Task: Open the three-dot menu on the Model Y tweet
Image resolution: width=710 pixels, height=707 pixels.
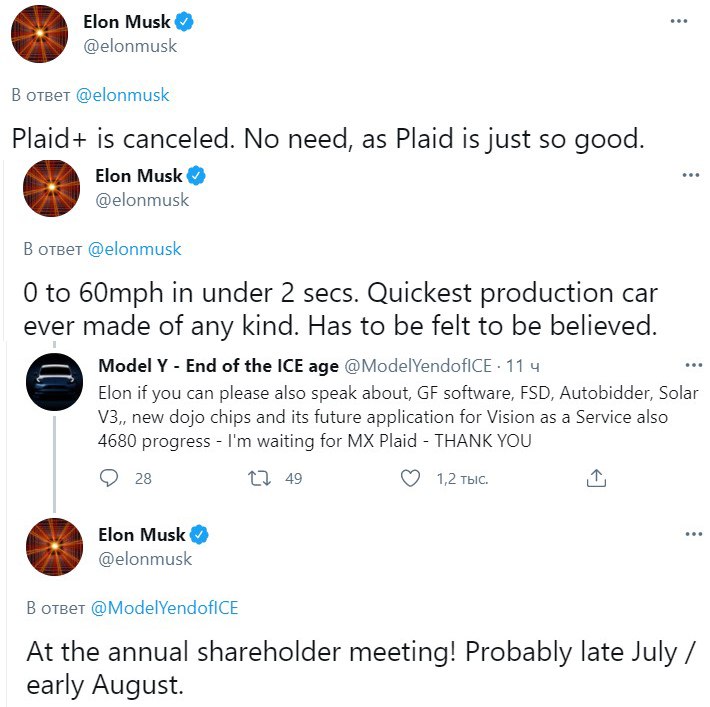Action: [694, 365]
